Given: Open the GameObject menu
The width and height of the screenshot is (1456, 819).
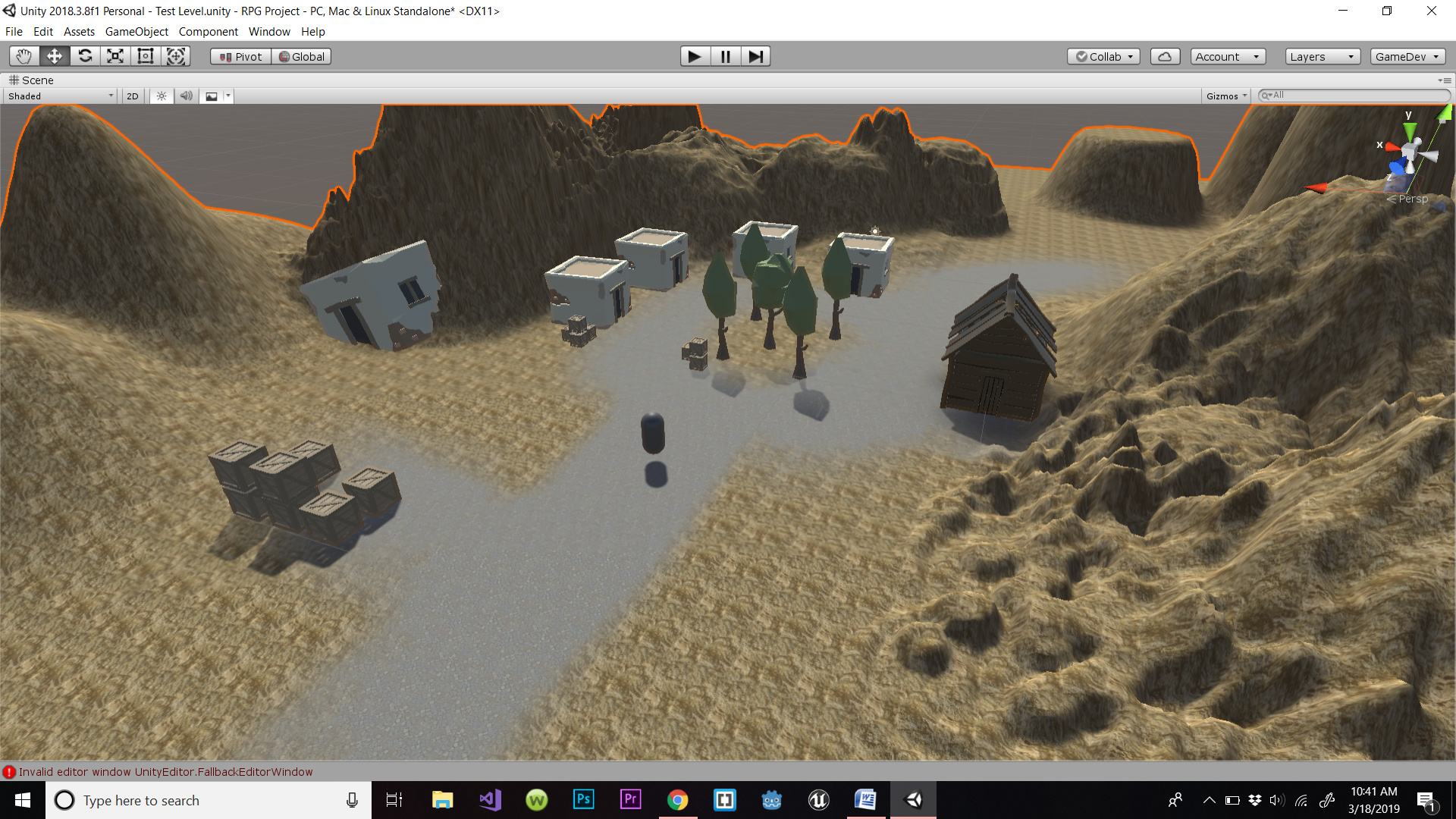Looking at the screenshot, I should pyautogui.click(x=136, y=31).
